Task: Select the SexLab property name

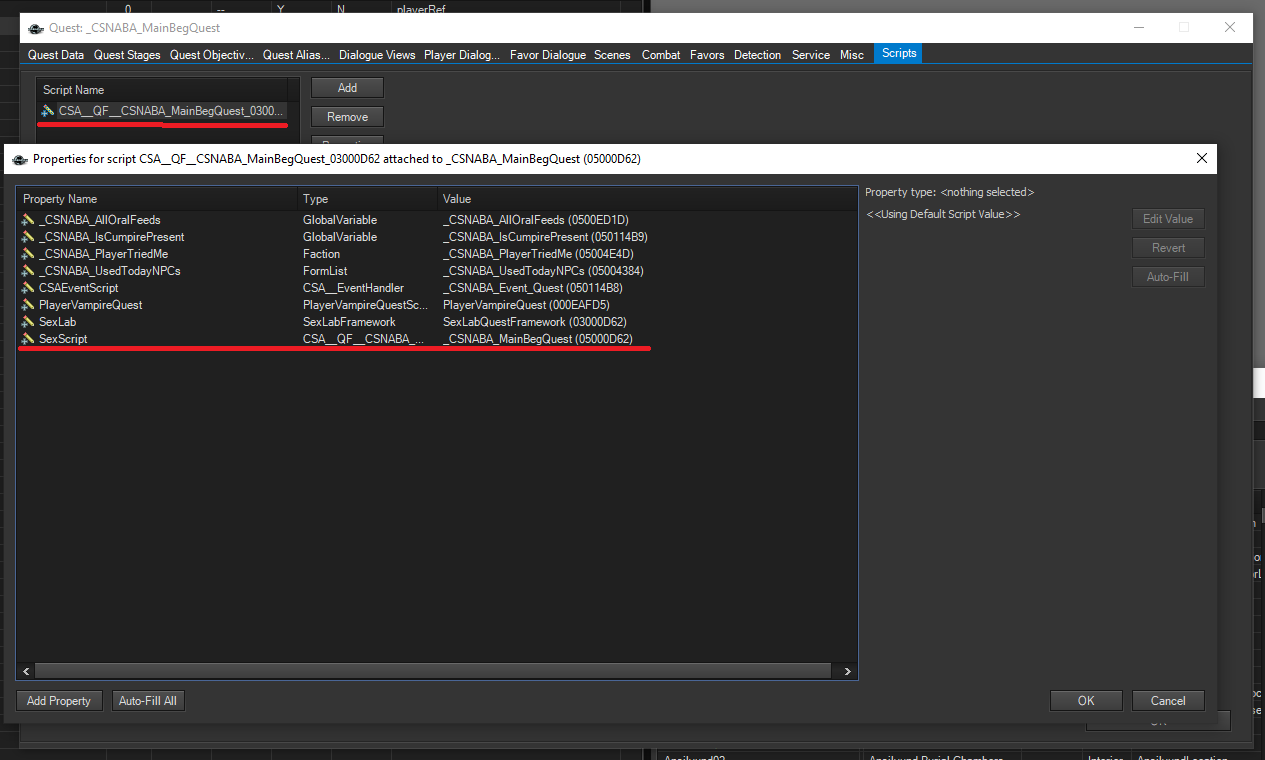Action: pyautogui.click(x=57, y=322)
